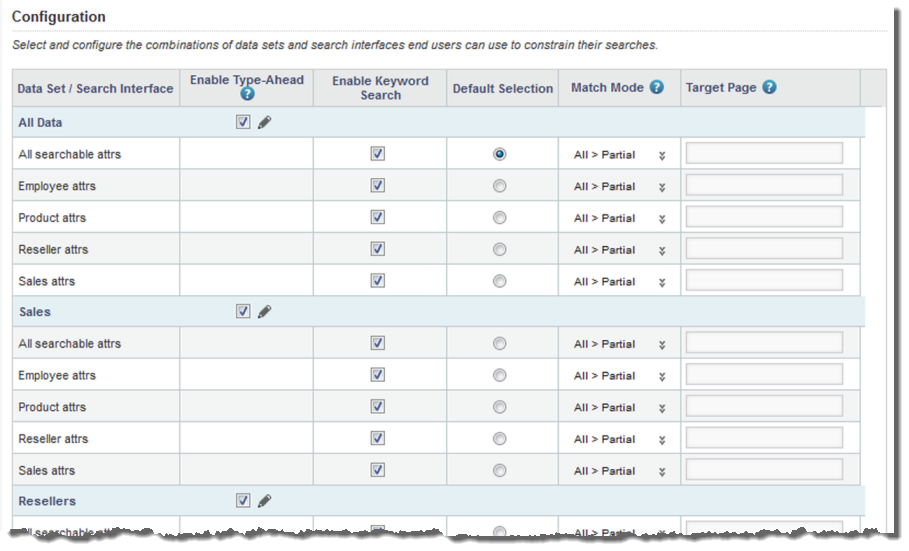Open Match Mode help icon
The width and height of the screenshot is (909, 551).
pyautogui.click(x=656, y=87)
